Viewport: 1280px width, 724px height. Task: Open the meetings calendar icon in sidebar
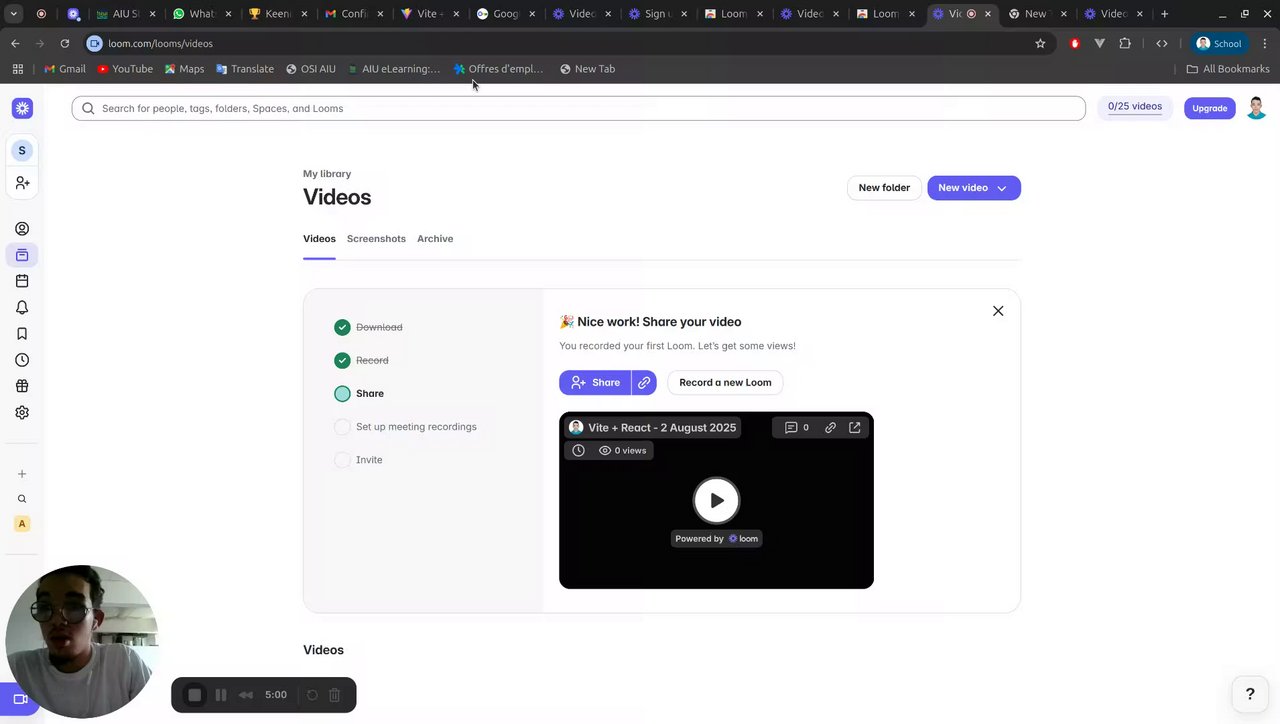(22, 281)
